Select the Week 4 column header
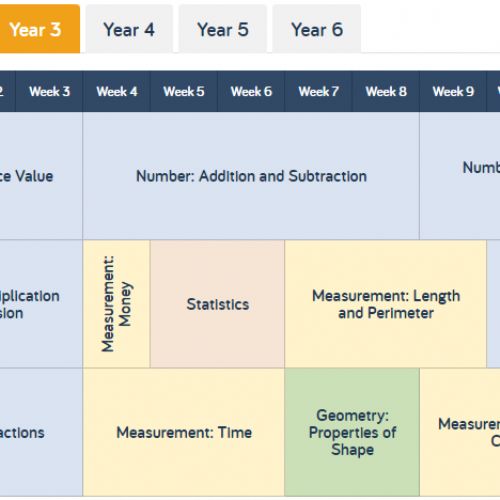Screen dimensions: 500x500 (x=117, y=91)
